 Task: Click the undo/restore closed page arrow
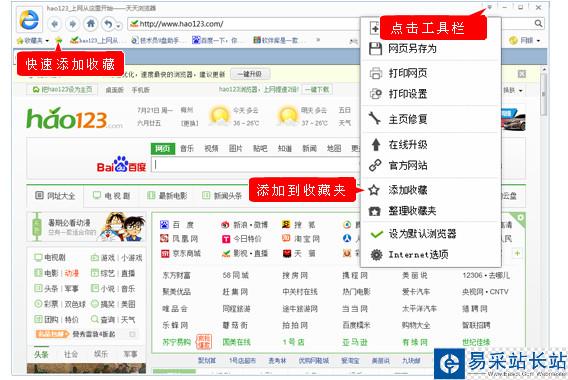pos(108,24)
